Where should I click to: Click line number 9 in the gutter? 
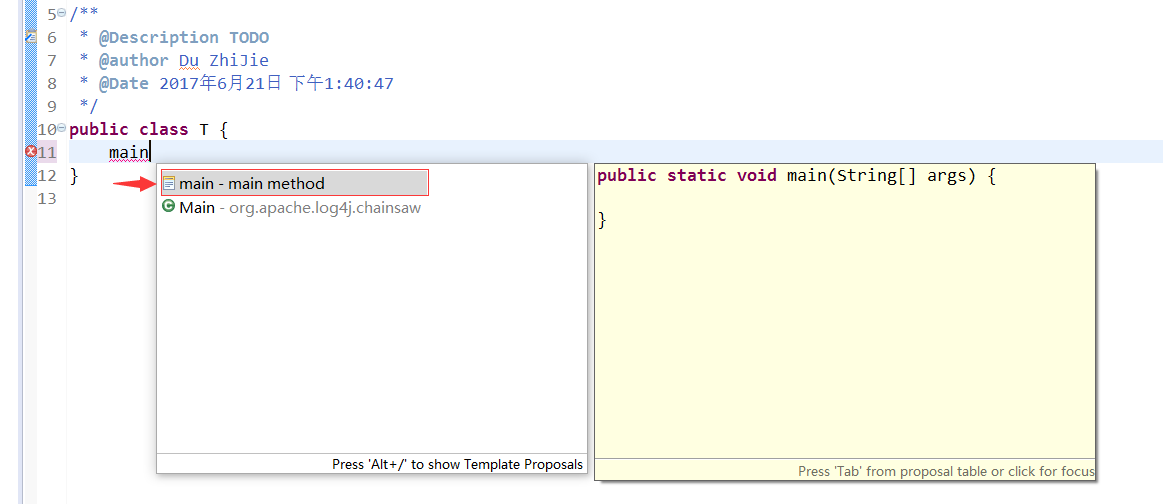[51, 106]
